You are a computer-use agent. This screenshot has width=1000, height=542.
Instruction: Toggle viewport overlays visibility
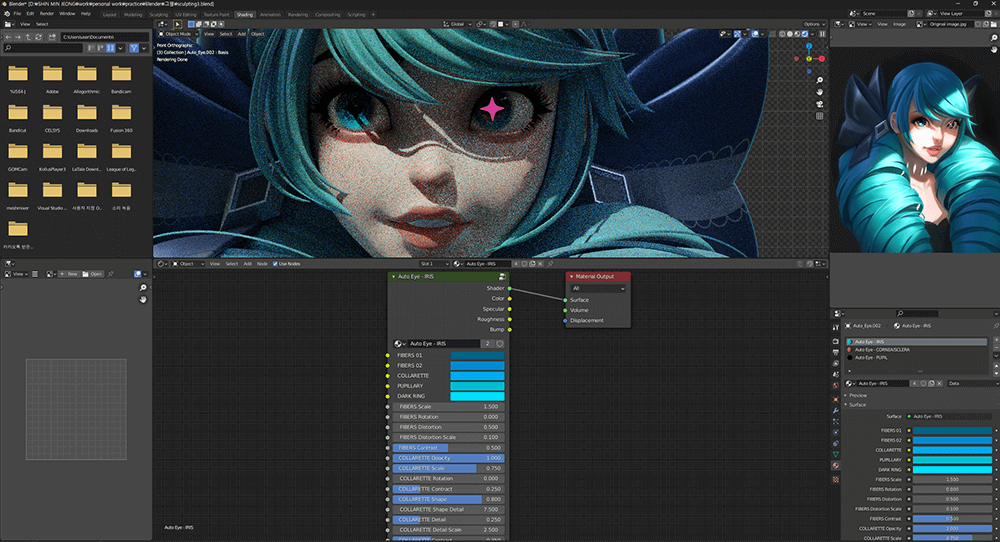[x=755, y=34]
